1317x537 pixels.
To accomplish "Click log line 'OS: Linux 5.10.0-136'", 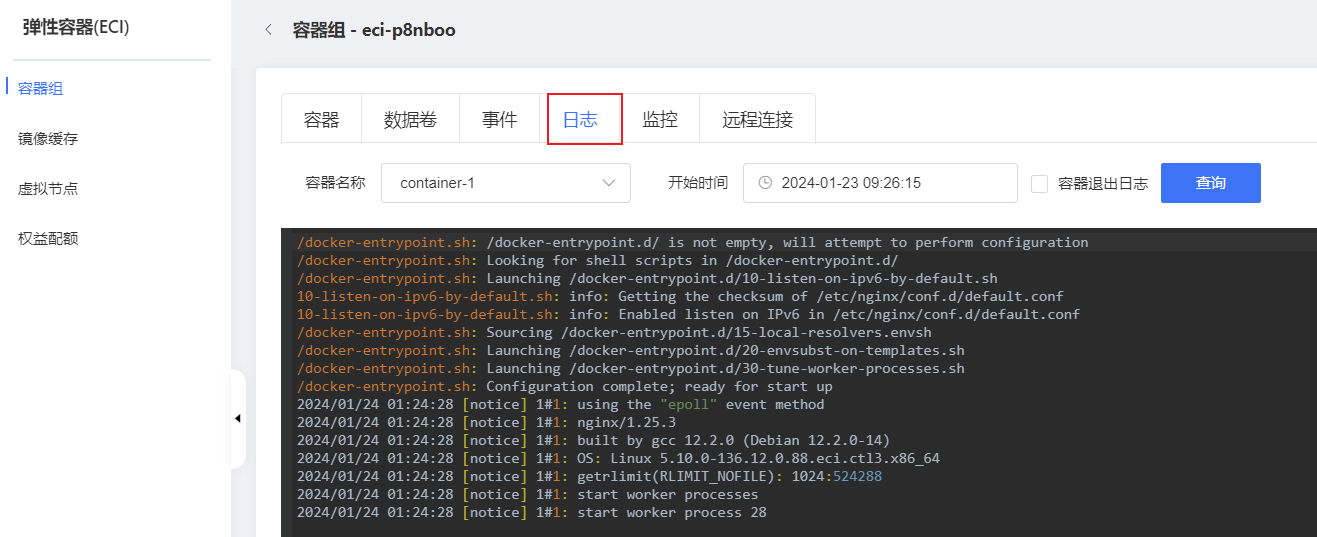I will [x=618, y=458].
